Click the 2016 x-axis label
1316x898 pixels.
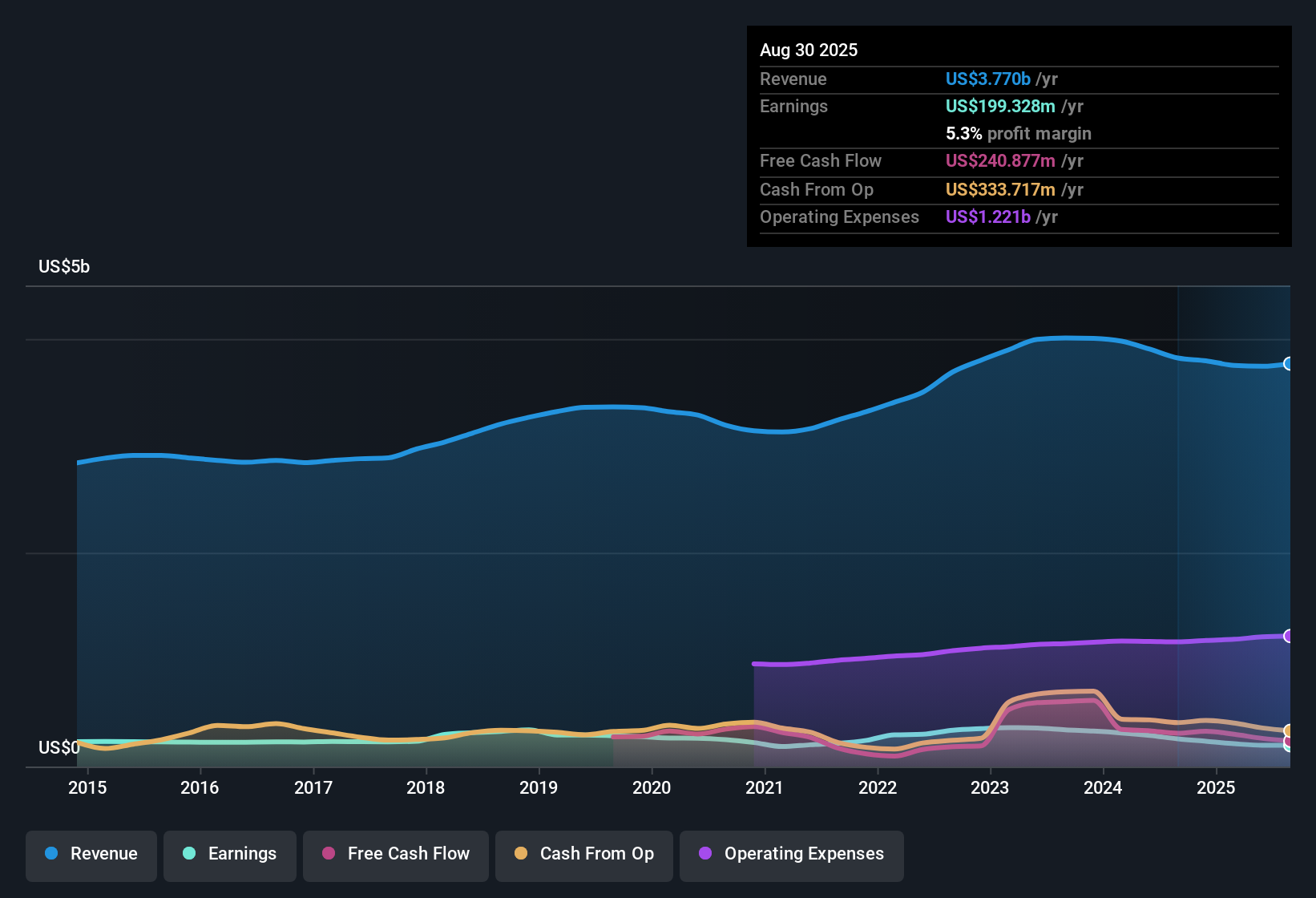[x=200, y=788]
